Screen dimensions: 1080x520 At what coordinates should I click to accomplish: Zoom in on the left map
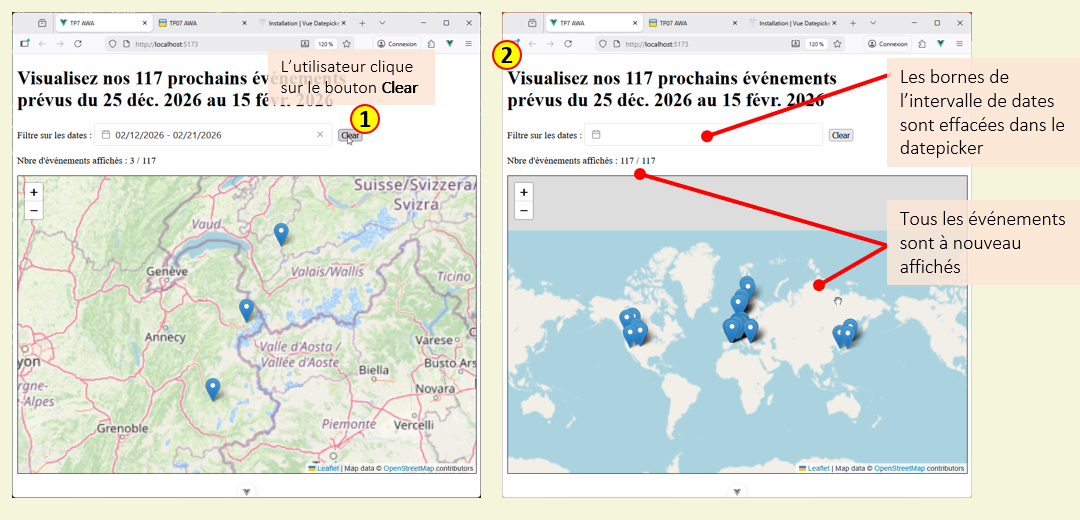pyautogui.click(x=34, y=192)
